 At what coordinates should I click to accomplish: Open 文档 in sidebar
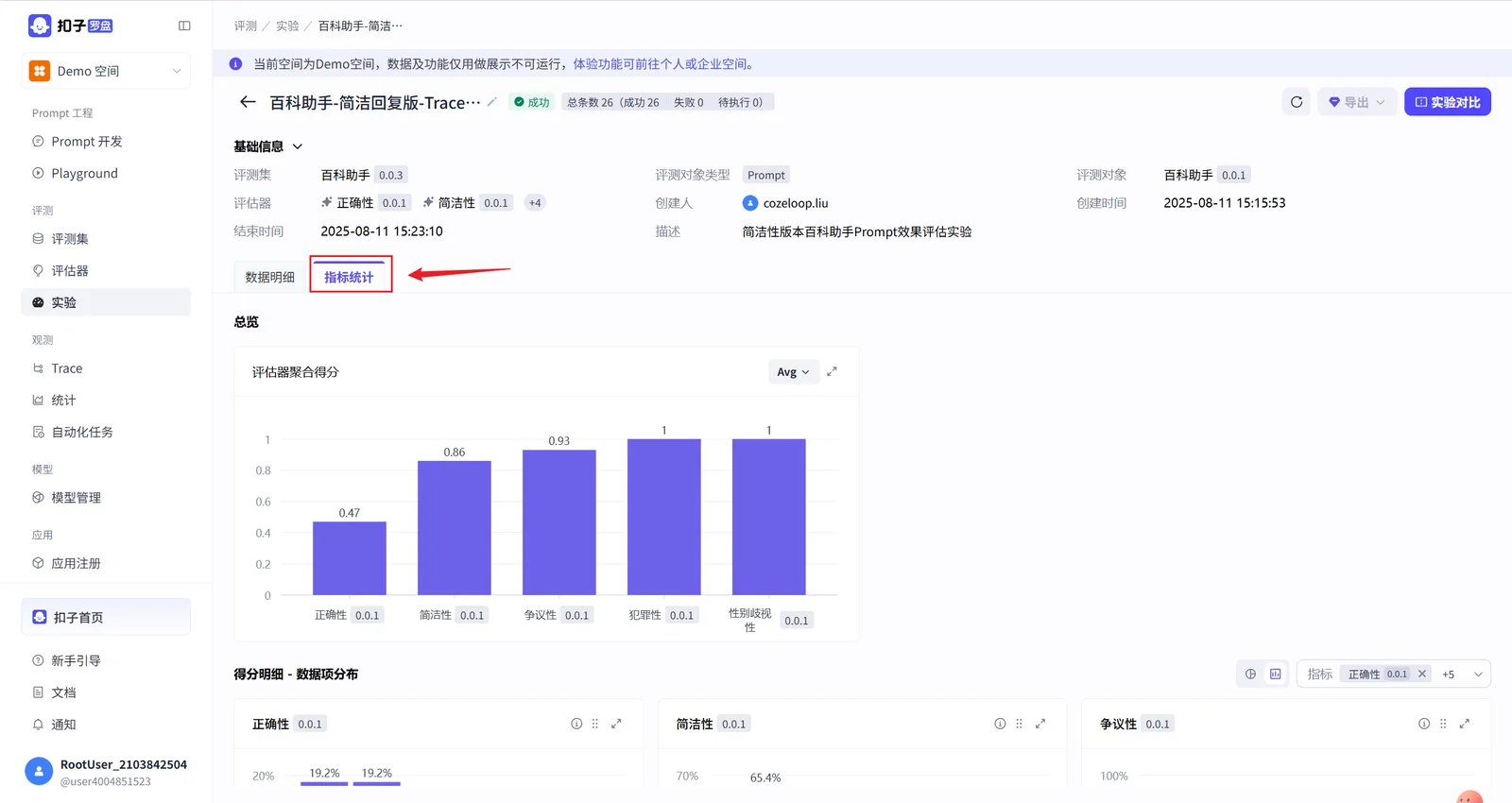tap(106, 692)
